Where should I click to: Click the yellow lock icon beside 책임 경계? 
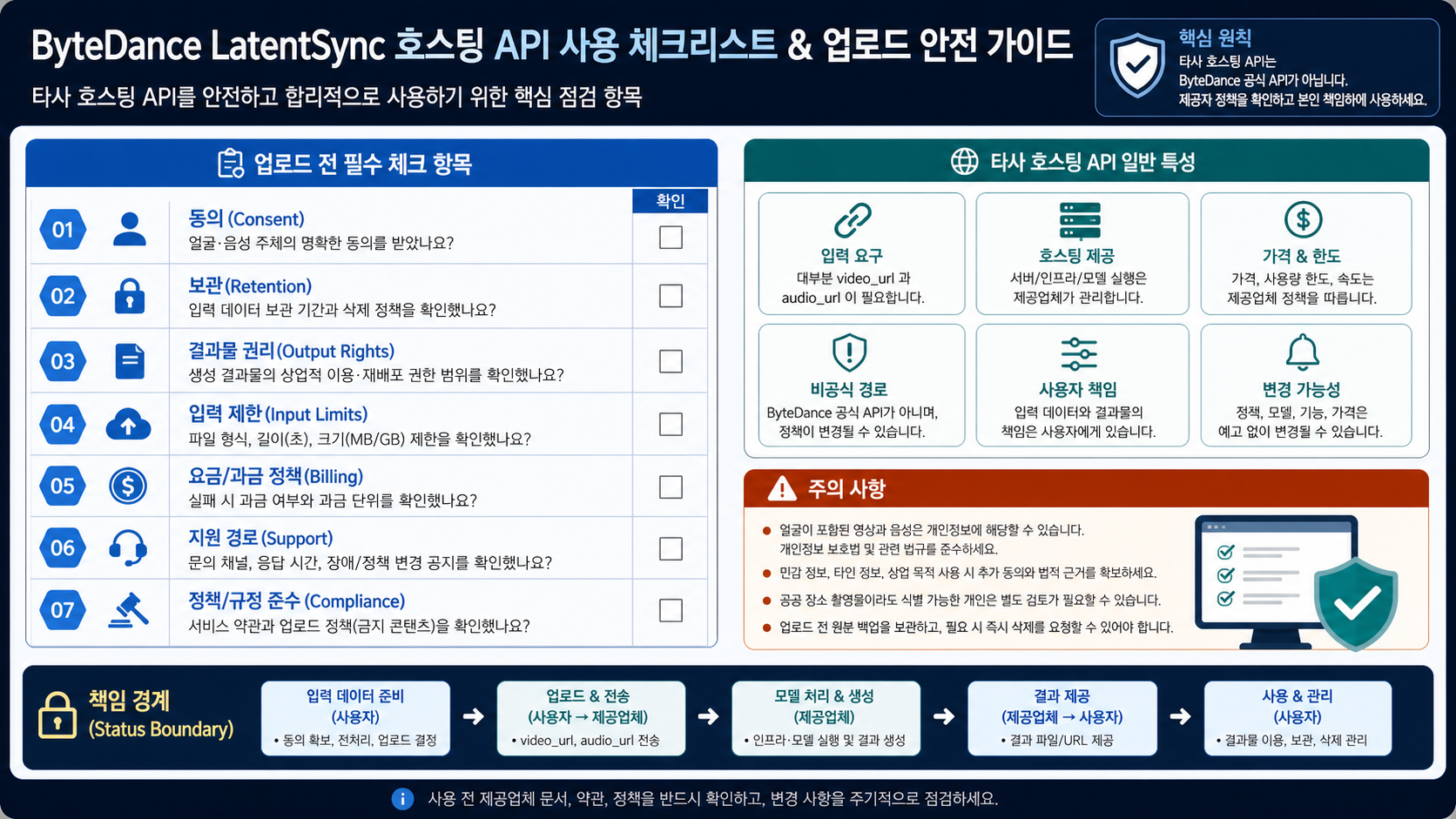(x=57, y=715)
